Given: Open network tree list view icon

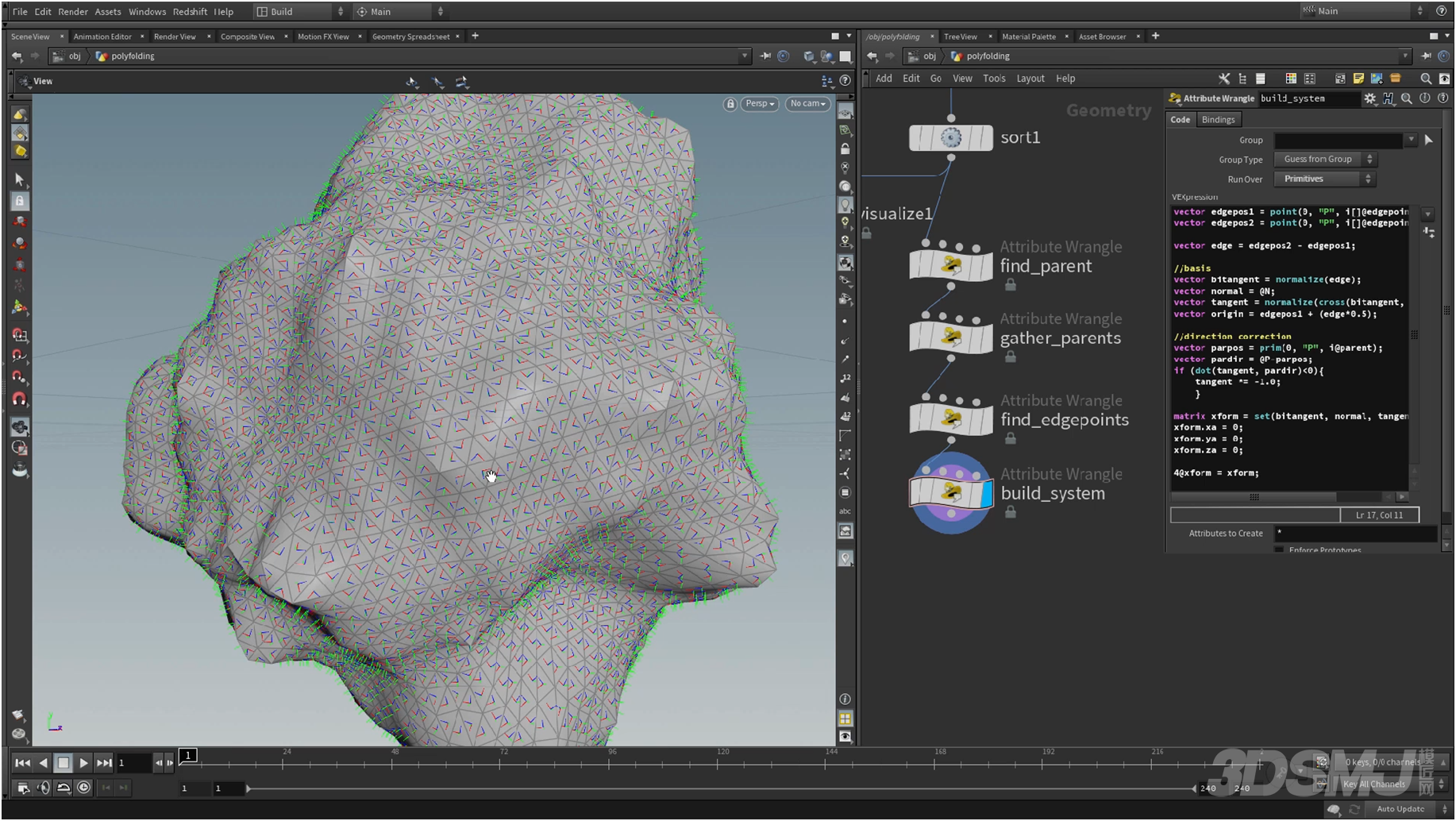Looking at the screenshot, I should (1242, 79).
